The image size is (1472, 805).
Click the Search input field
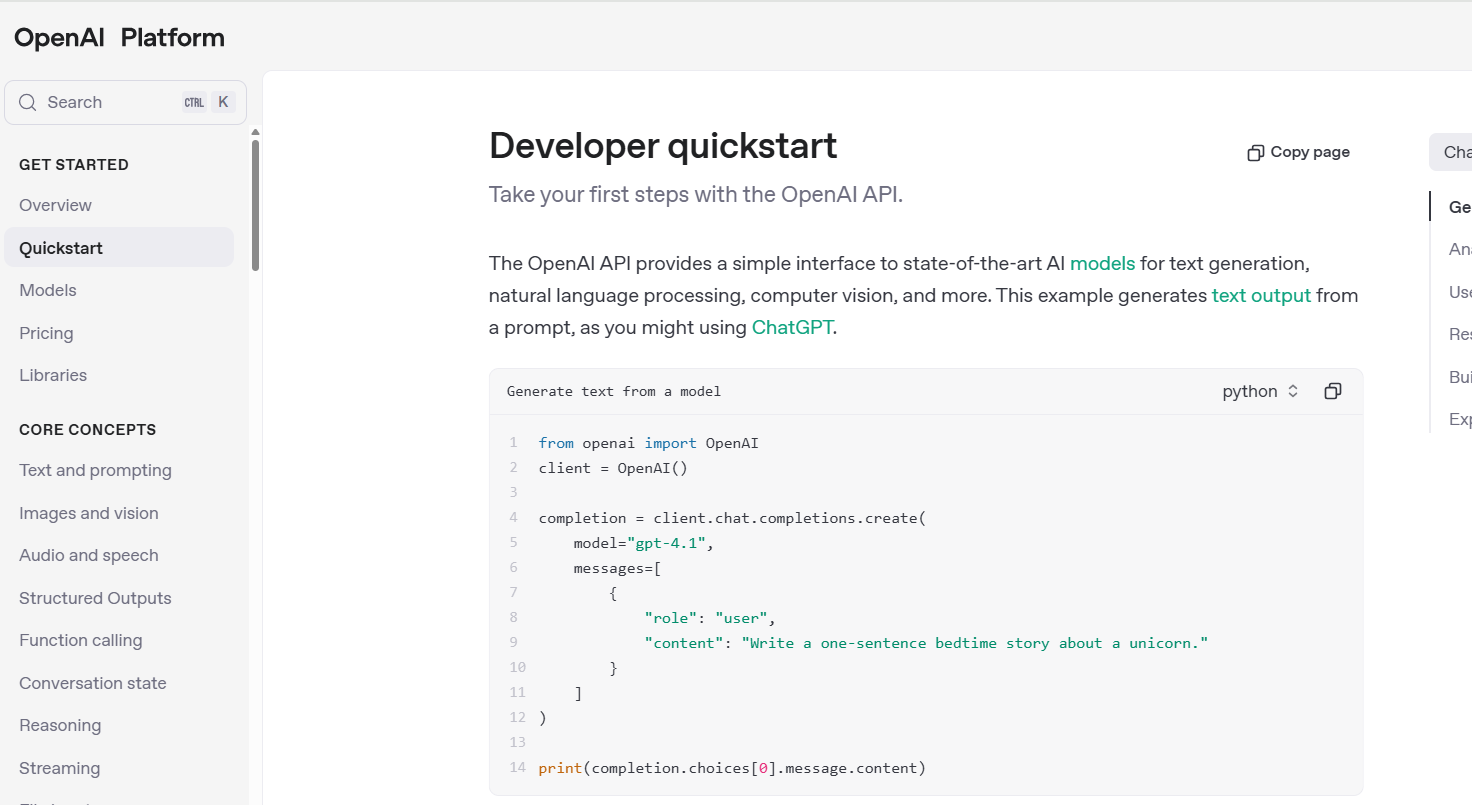coord(125,102)
